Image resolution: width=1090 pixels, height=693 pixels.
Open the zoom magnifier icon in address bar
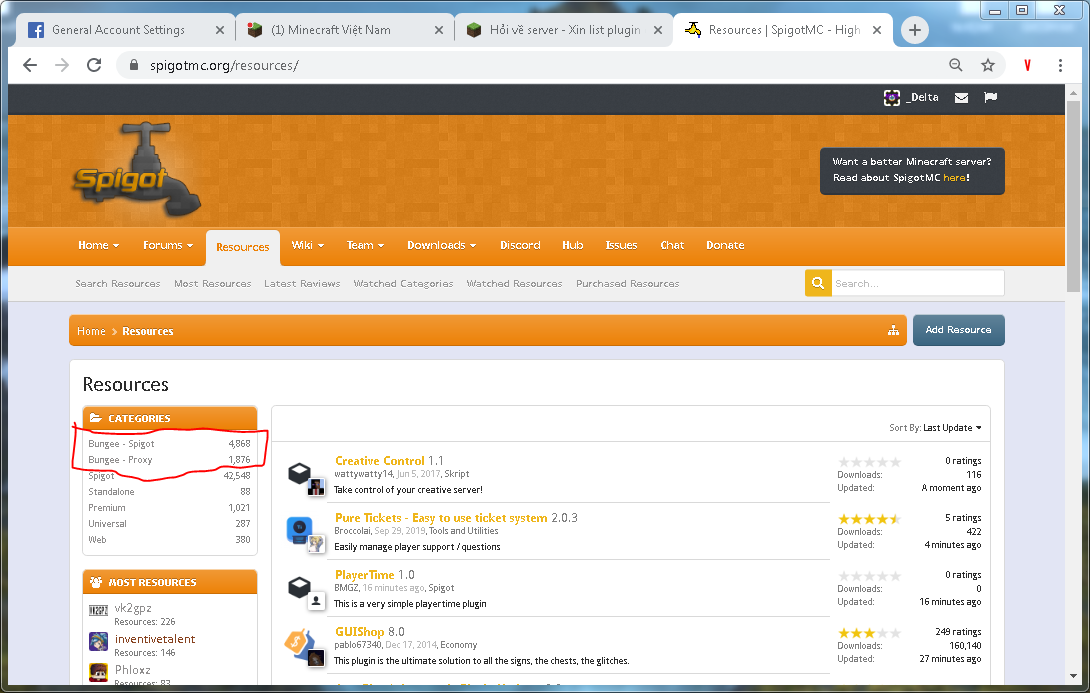coord(956,65)
